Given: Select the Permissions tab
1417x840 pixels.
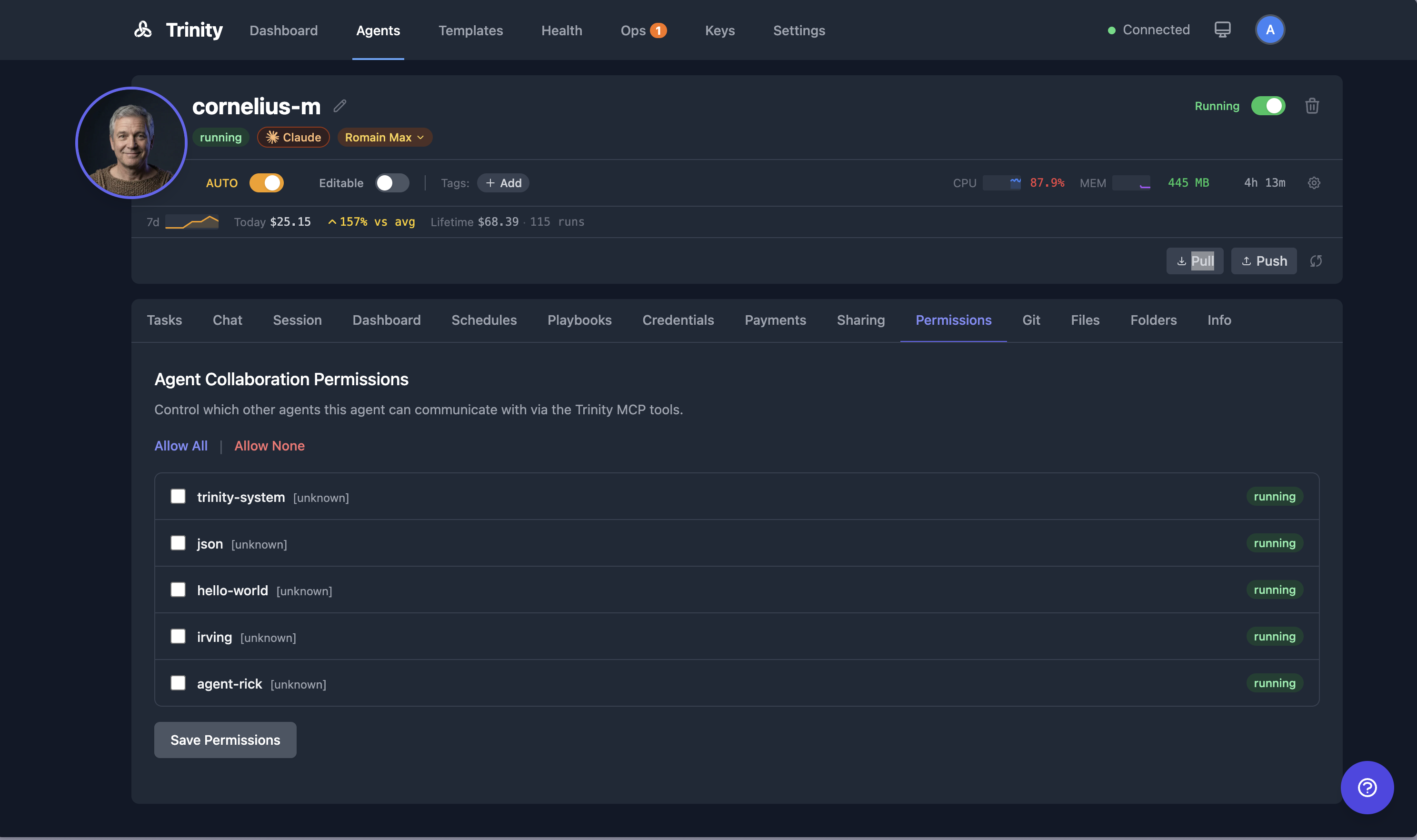Looking at the screenshot, I should coord(954,320).
